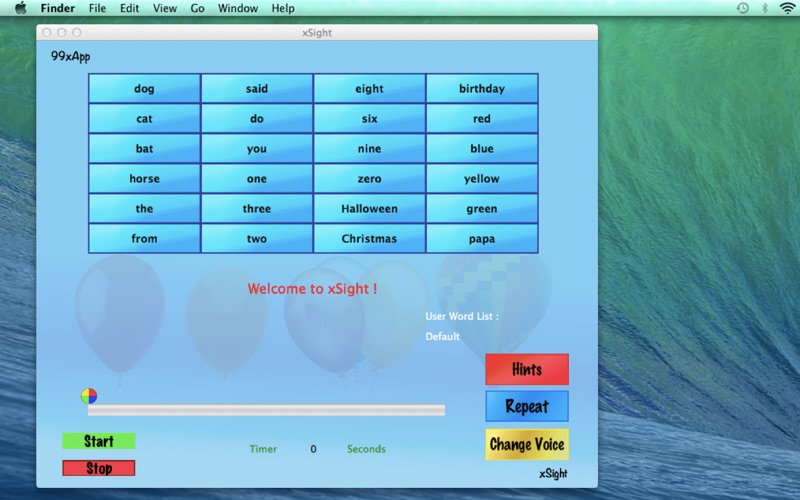
Task: Click the 'Default' word list name
Action: pyautogui.click(x=442, y=336)
